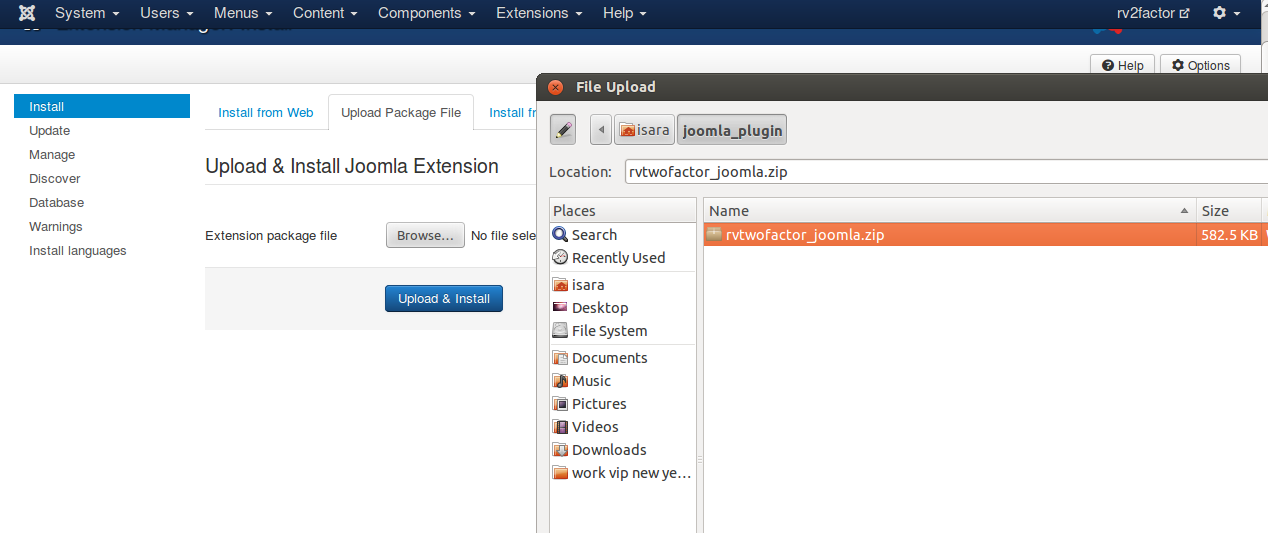
Task: Click the path back arrow button
Action: pos(601,130)
